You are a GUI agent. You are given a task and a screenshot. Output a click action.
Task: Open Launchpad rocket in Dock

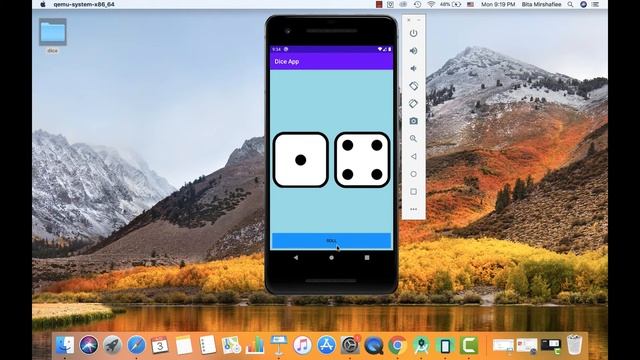point(112,345)
